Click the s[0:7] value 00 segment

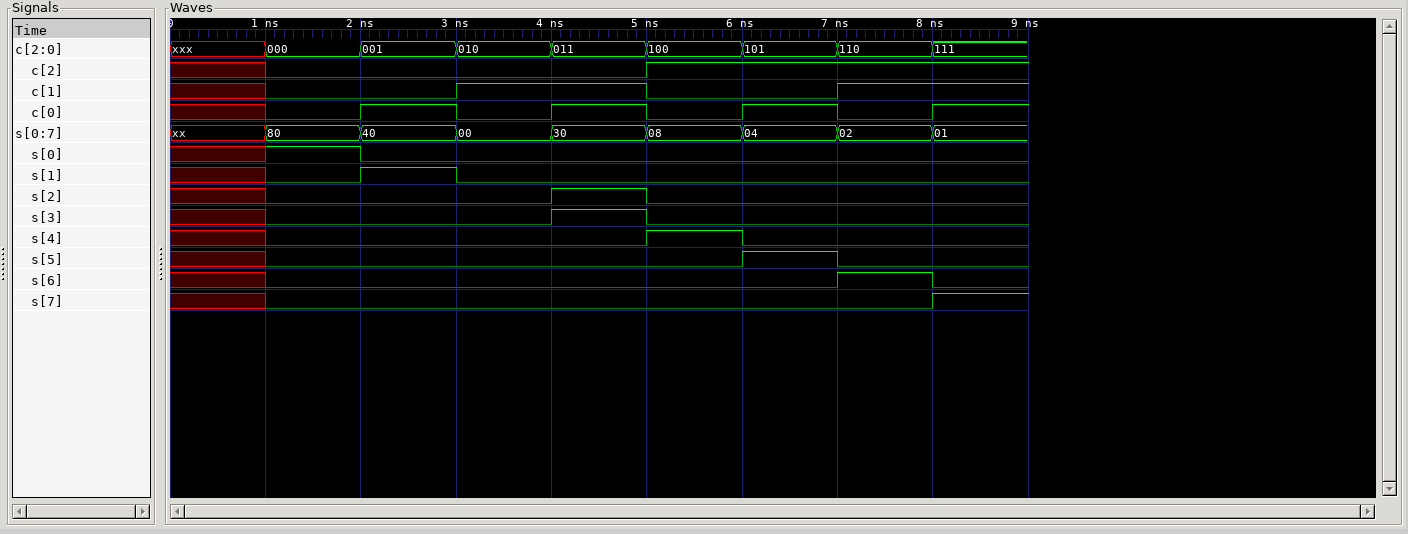pyautogui.click(x=503, y=133)
